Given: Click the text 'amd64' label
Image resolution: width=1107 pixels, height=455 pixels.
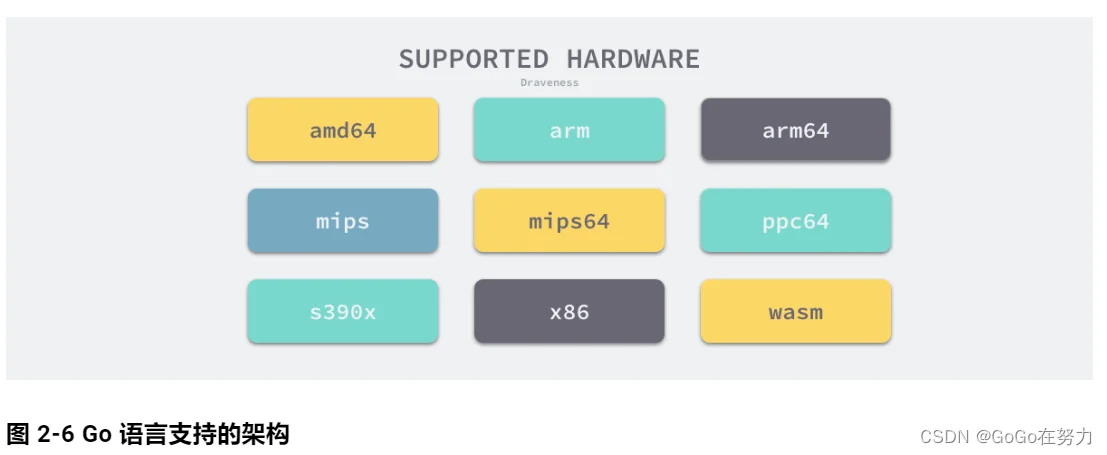Looking at the screenshot, I should (x=343, y=131).
